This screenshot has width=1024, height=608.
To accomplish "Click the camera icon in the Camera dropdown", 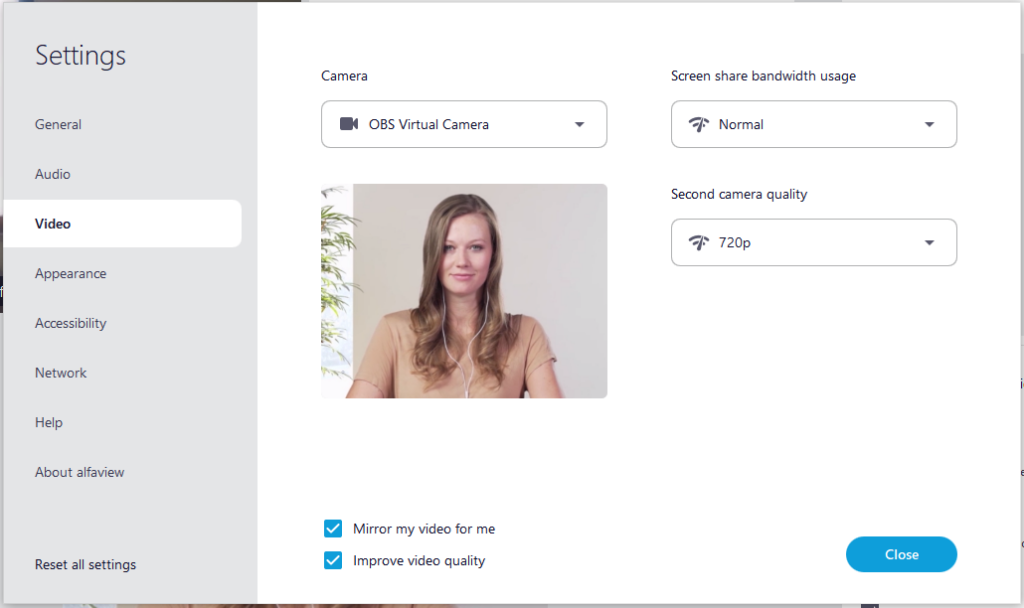I will (347, 124).
